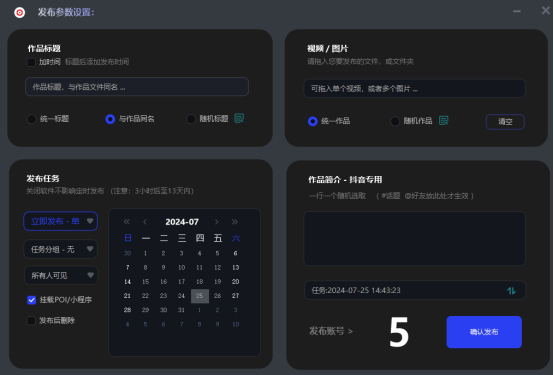
Task: Open the 所有人可见 visibility dropdown
Action: pos(60,275)
